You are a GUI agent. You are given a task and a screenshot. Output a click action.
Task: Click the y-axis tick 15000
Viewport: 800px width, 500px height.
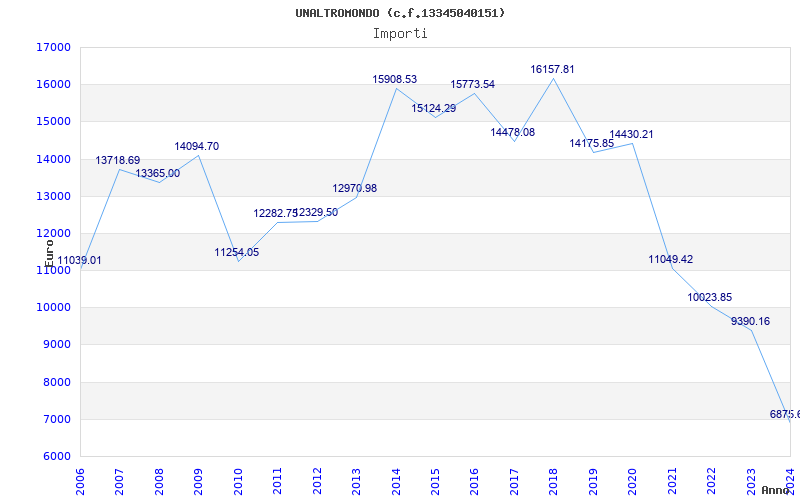53,122
